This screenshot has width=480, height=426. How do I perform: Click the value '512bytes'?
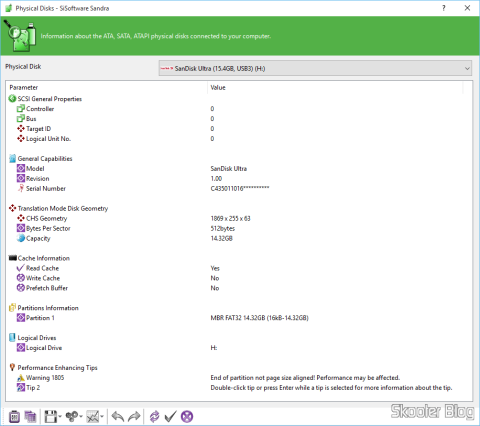point(223,228)
